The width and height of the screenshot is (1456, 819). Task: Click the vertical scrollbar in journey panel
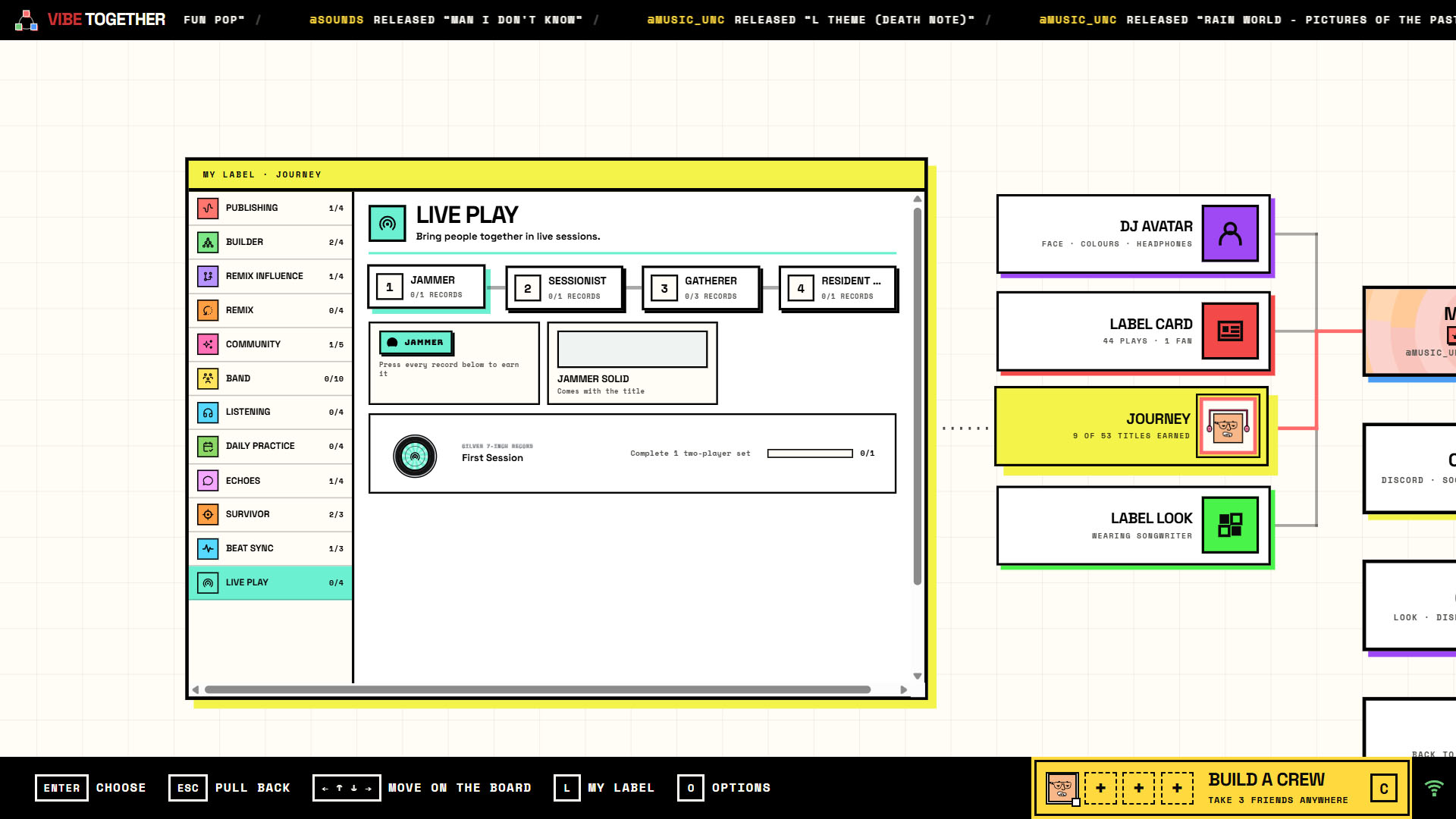918,397
